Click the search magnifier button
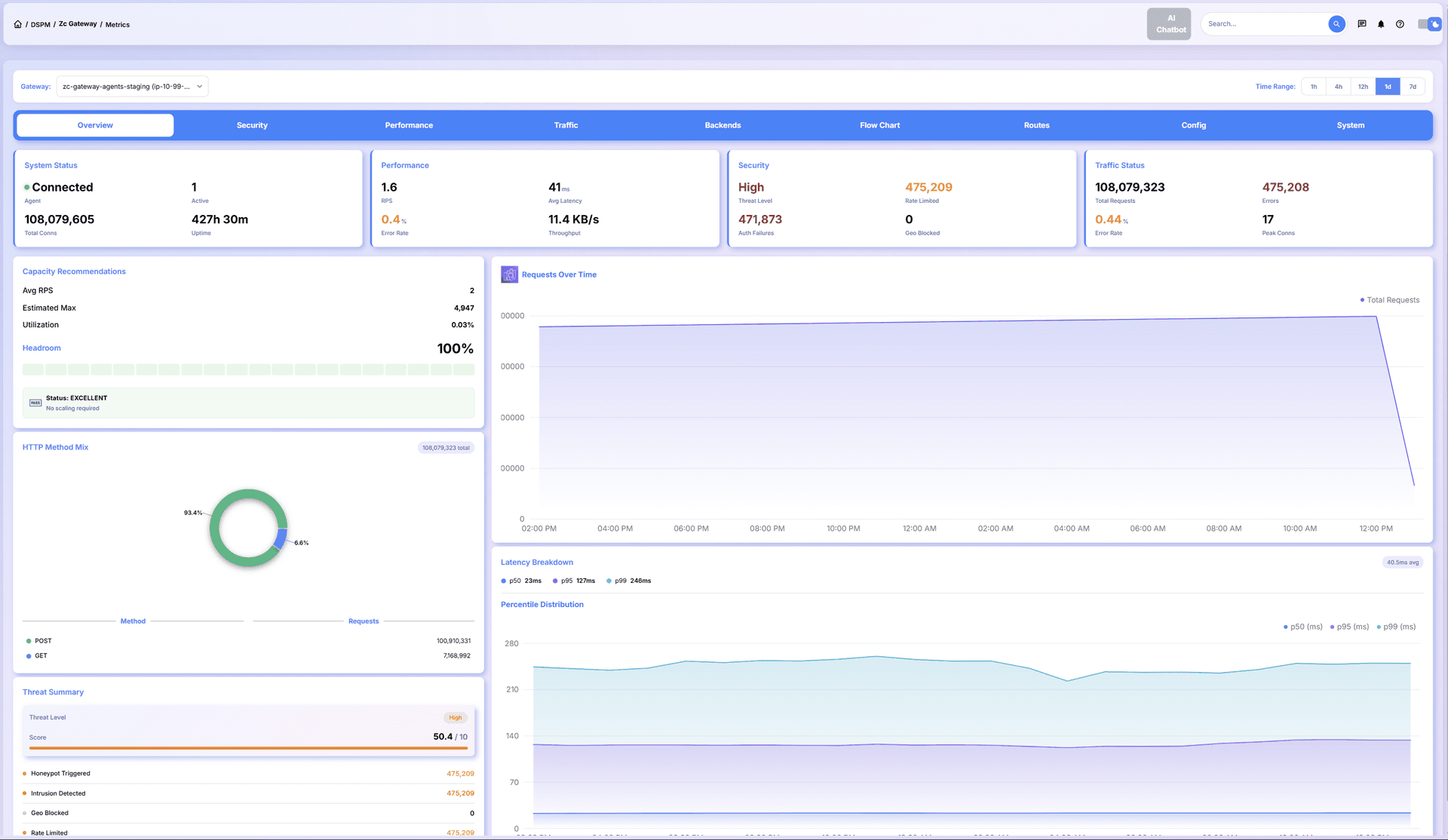The width and height of the screenshot is (1448, 840). pyautogui.click(x=1336, y=24)
